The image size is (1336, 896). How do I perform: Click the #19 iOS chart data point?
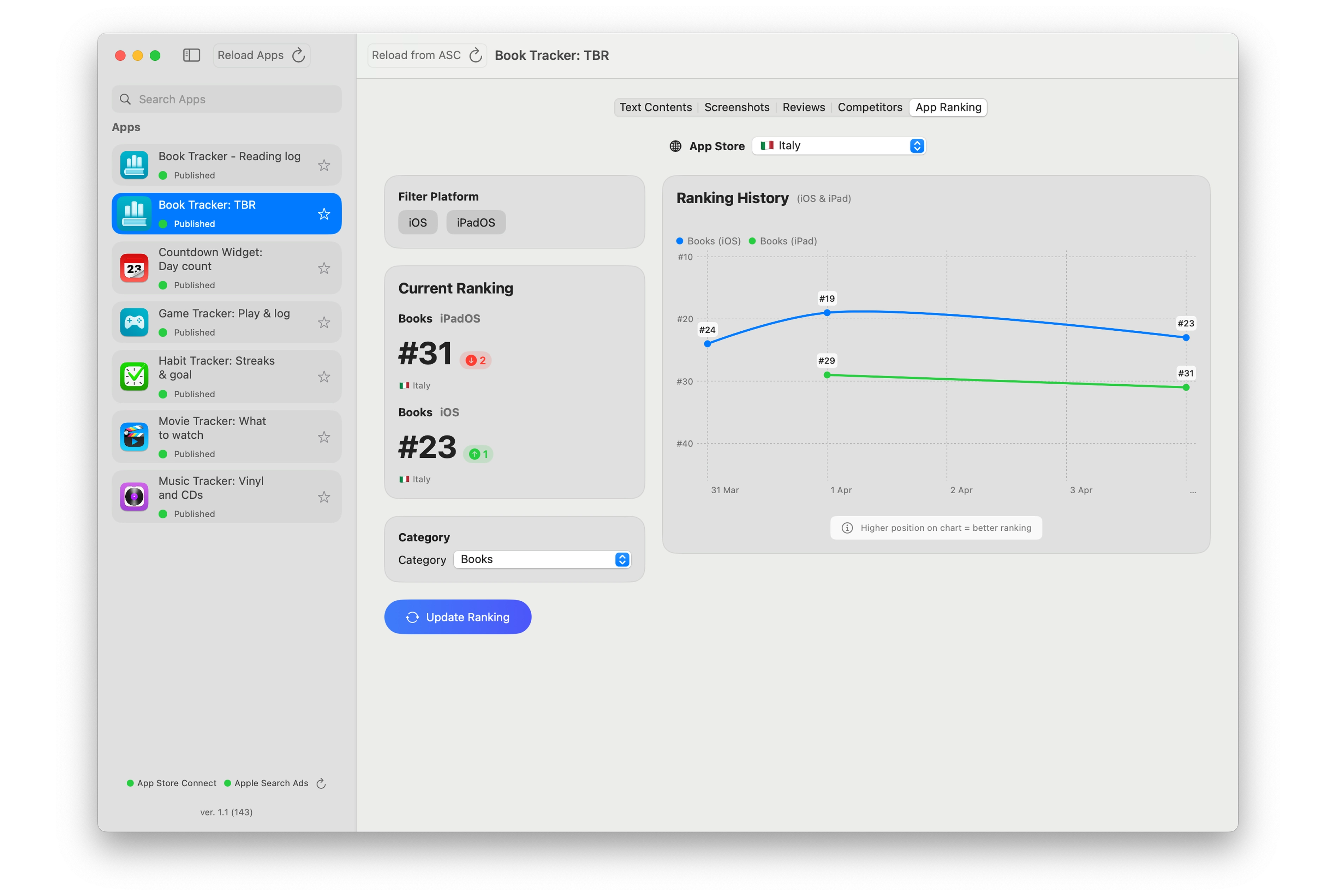pos(827,313)
